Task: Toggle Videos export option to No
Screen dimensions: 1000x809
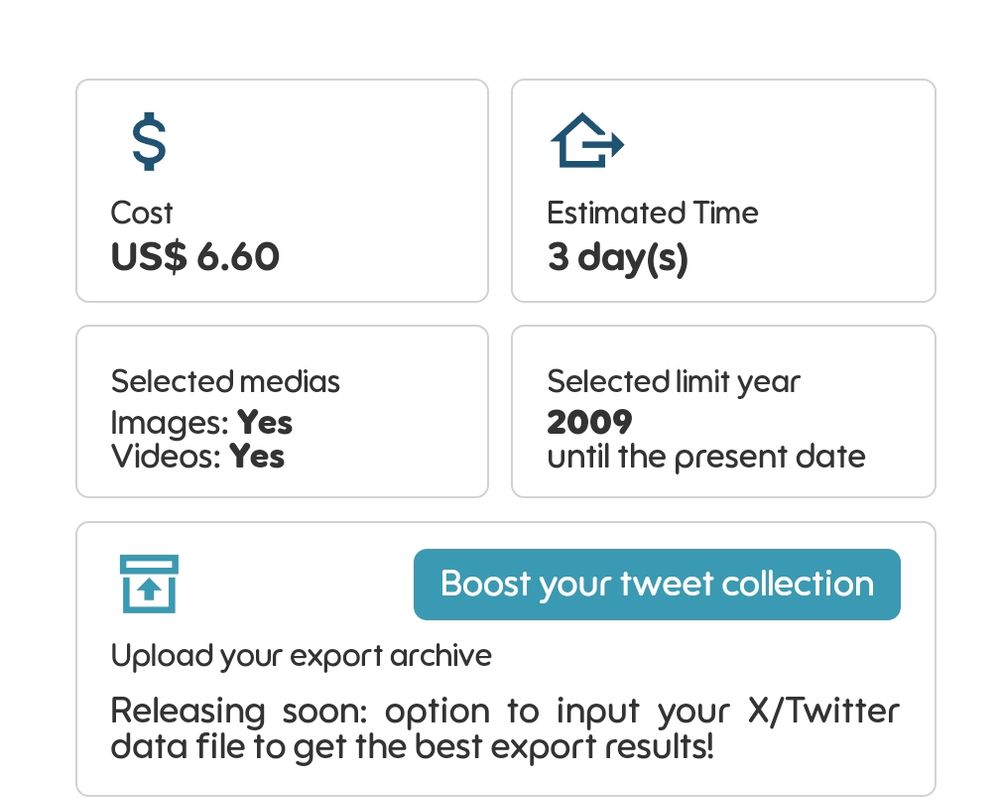Action: 258,457
